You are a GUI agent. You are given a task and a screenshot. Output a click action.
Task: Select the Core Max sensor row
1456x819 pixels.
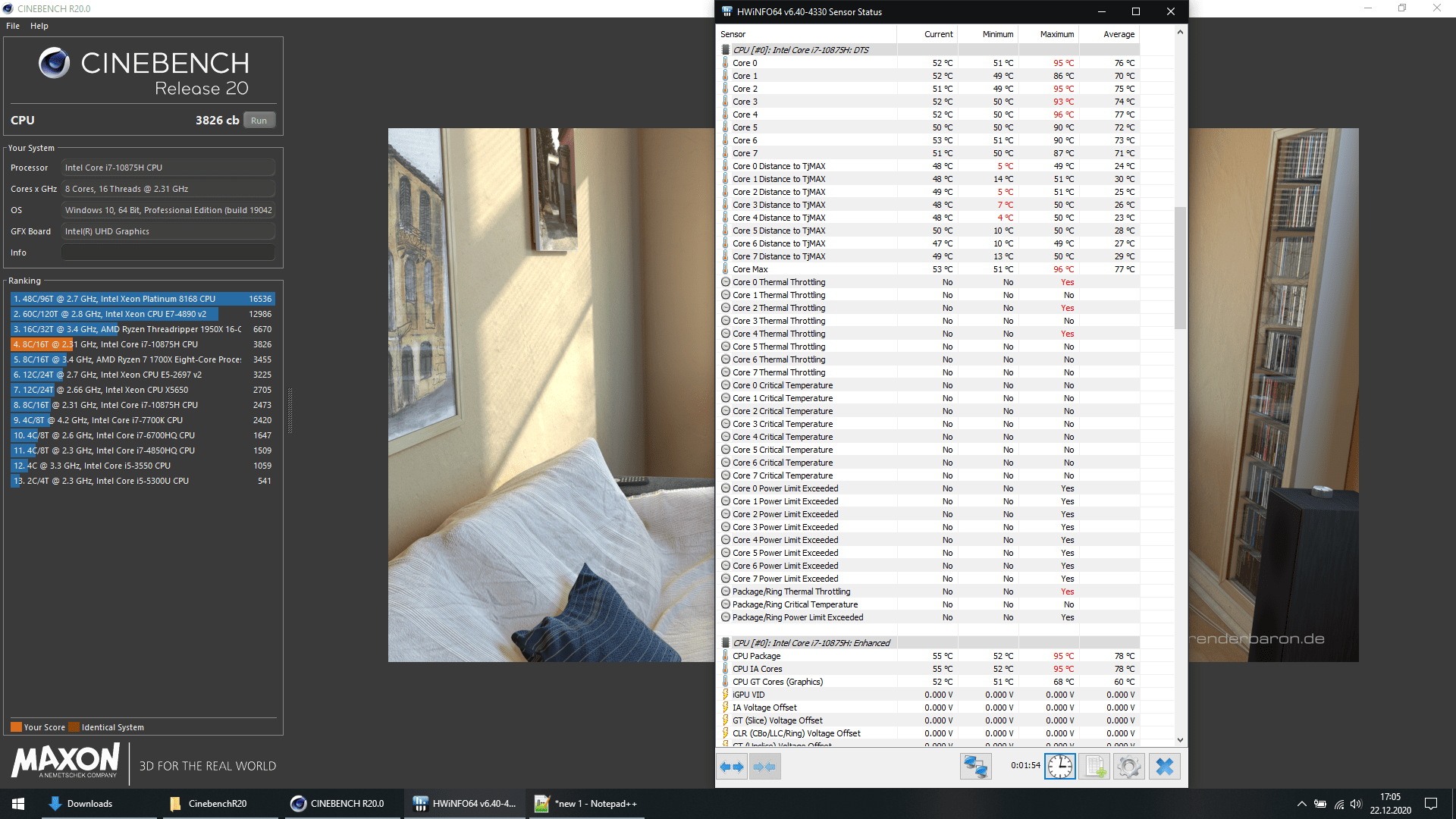tap(928, 269)
